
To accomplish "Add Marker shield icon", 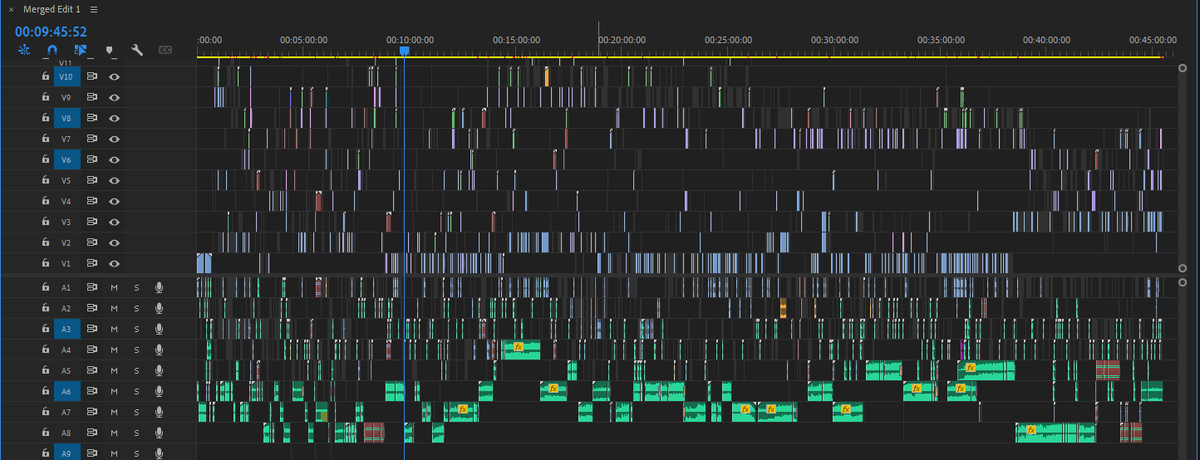I will 109,49.
